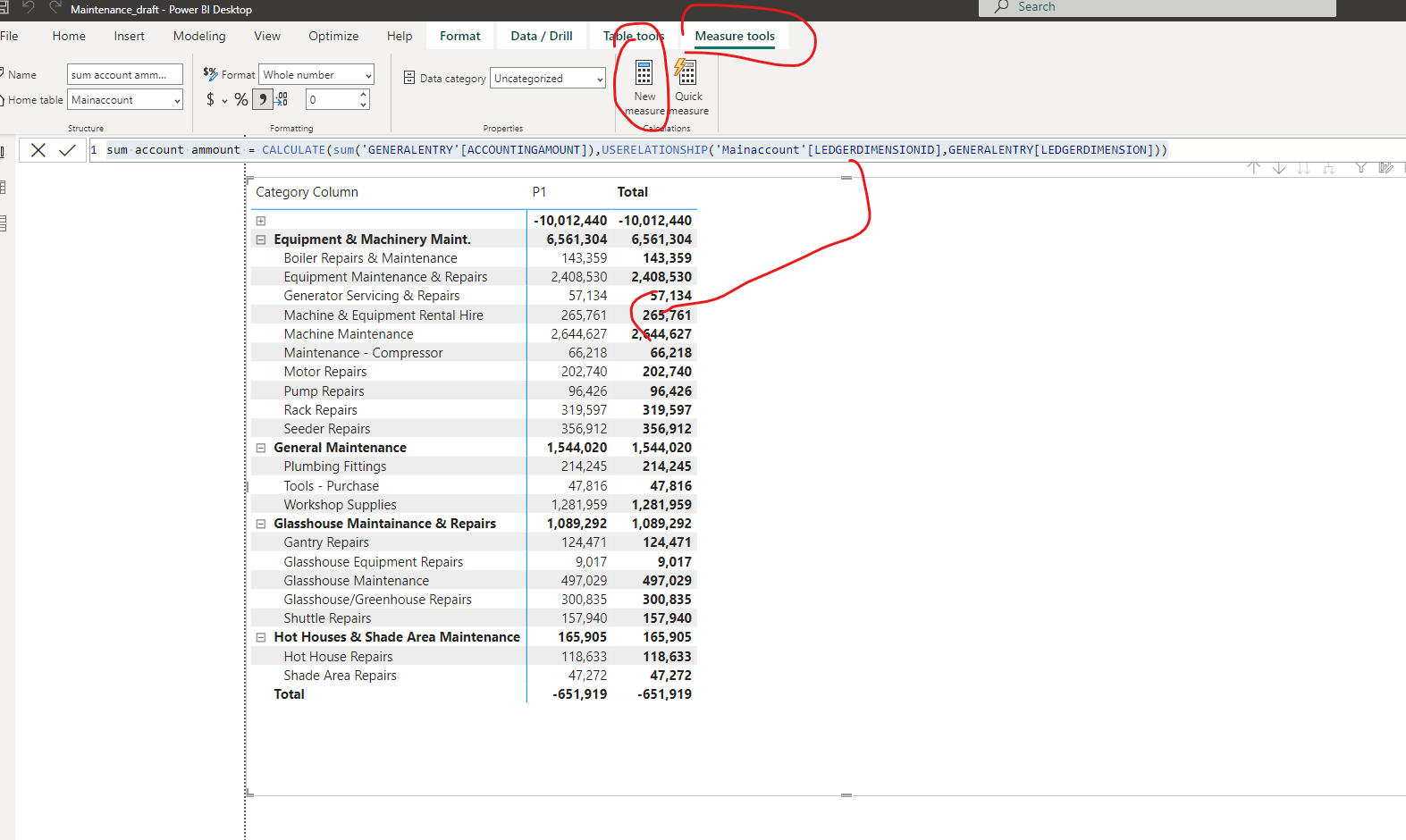The height and width of the screenshot is (840, 1406).
Task: Decrease decimal places with the stepper down arrow
Action: [x=364, y=105]
